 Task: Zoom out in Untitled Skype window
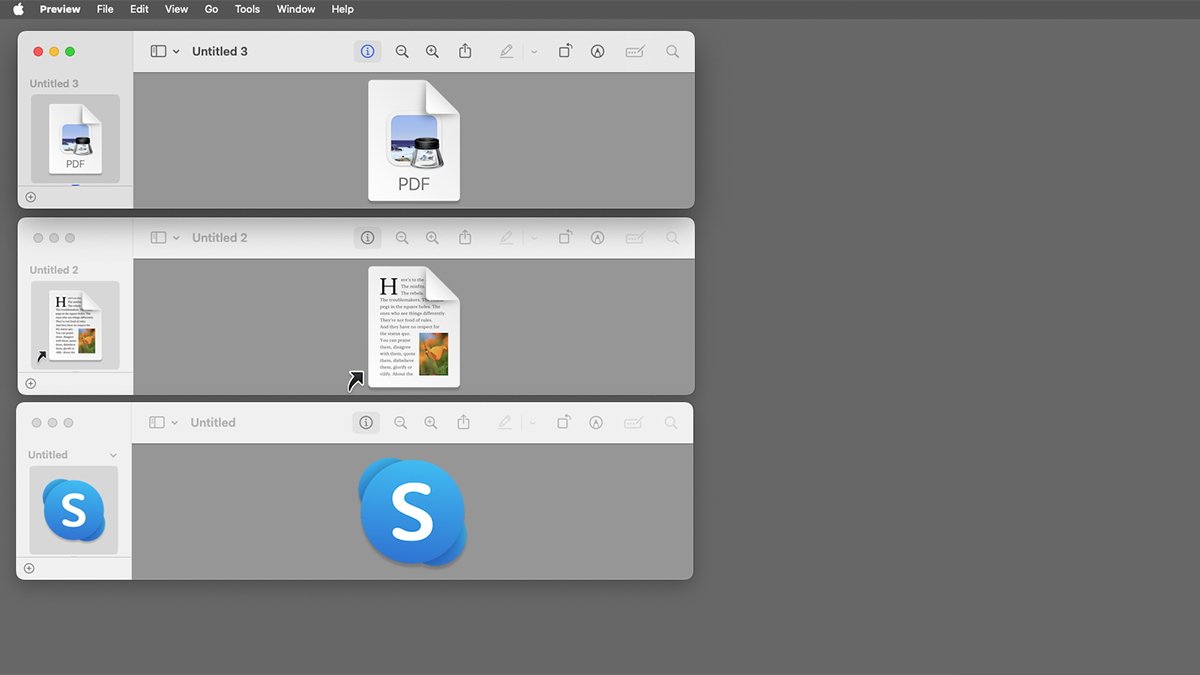click(x=401, y=422)
